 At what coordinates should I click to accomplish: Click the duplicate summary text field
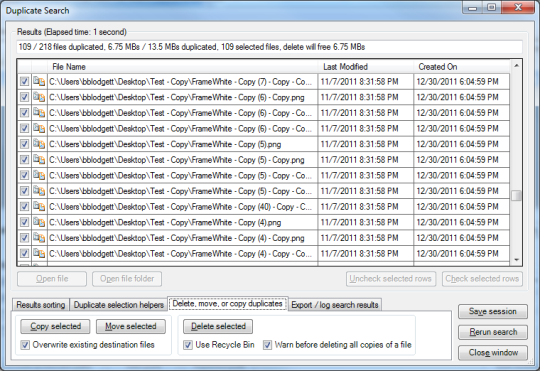tap(269, 47)
